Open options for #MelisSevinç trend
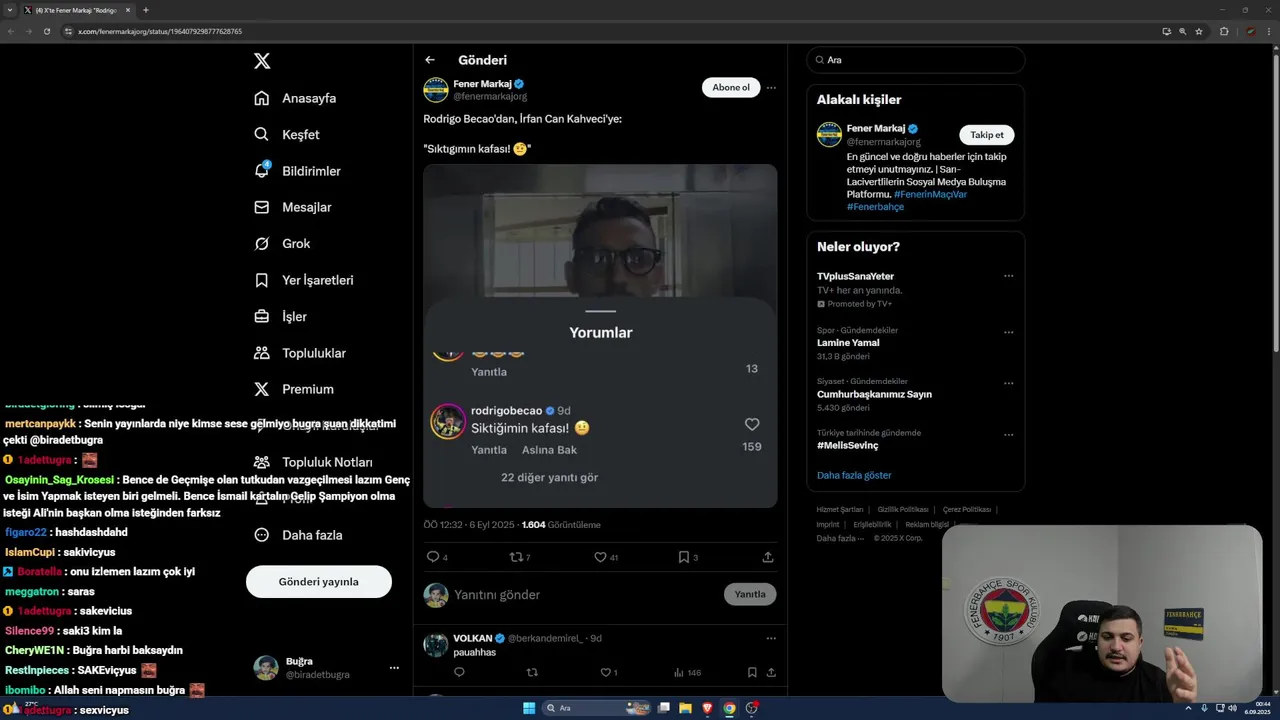The width and height of the screenshot is (1280, 720). (x=1008, y=435)
